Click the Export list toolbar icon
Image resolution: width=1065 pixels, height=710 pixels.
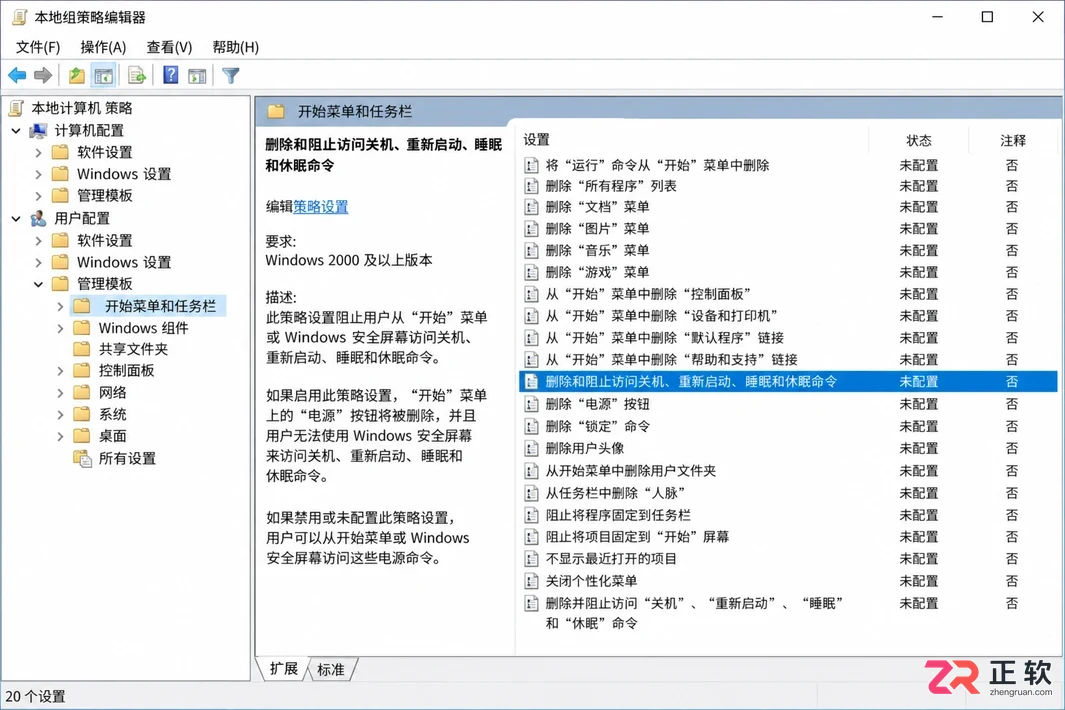(x=137, y=75)
